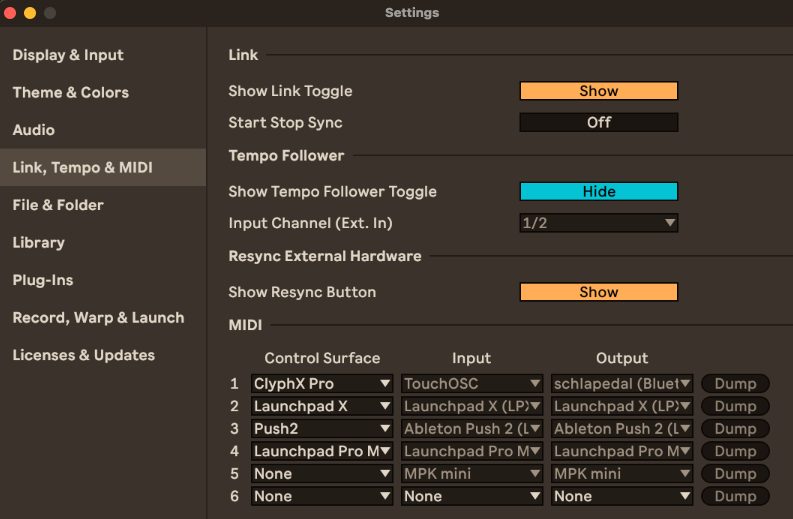Expand Launchpad X control surface dropdown
Viewport: 793px width, 519px height.
(x=322, y=406)
